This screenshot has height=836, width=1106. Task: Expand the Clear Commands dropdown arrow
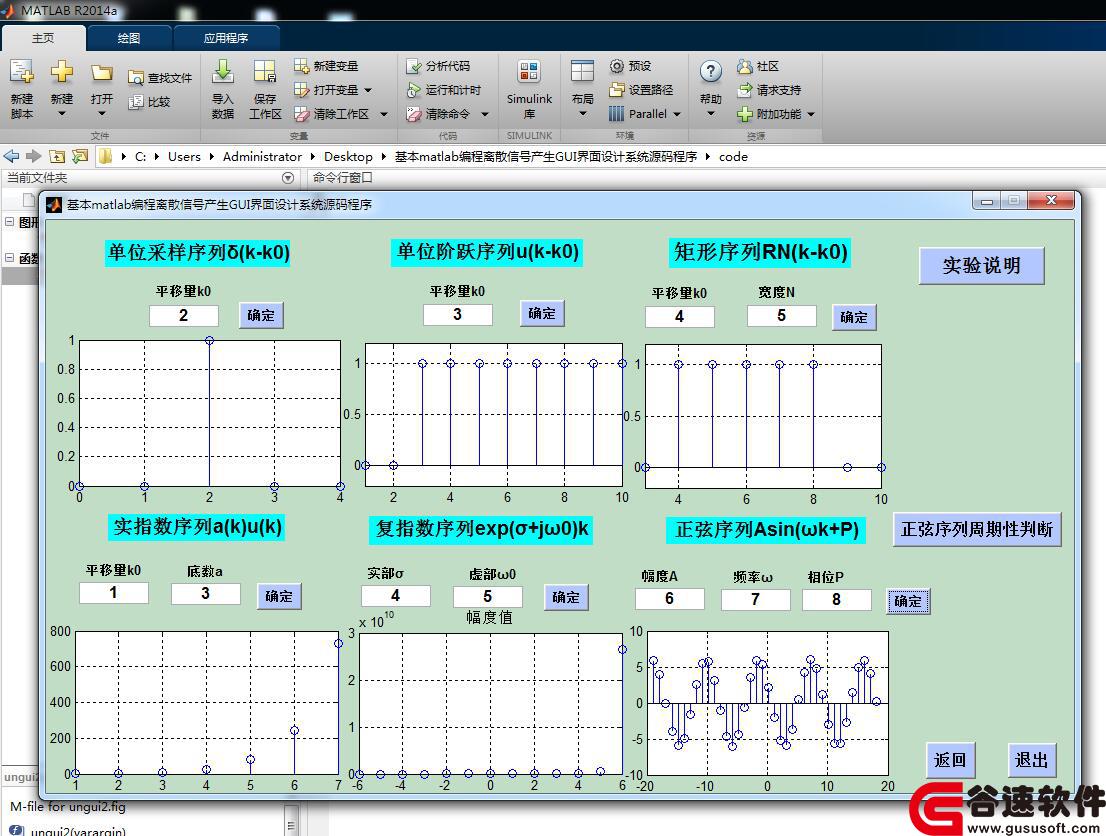coord(485,114)
